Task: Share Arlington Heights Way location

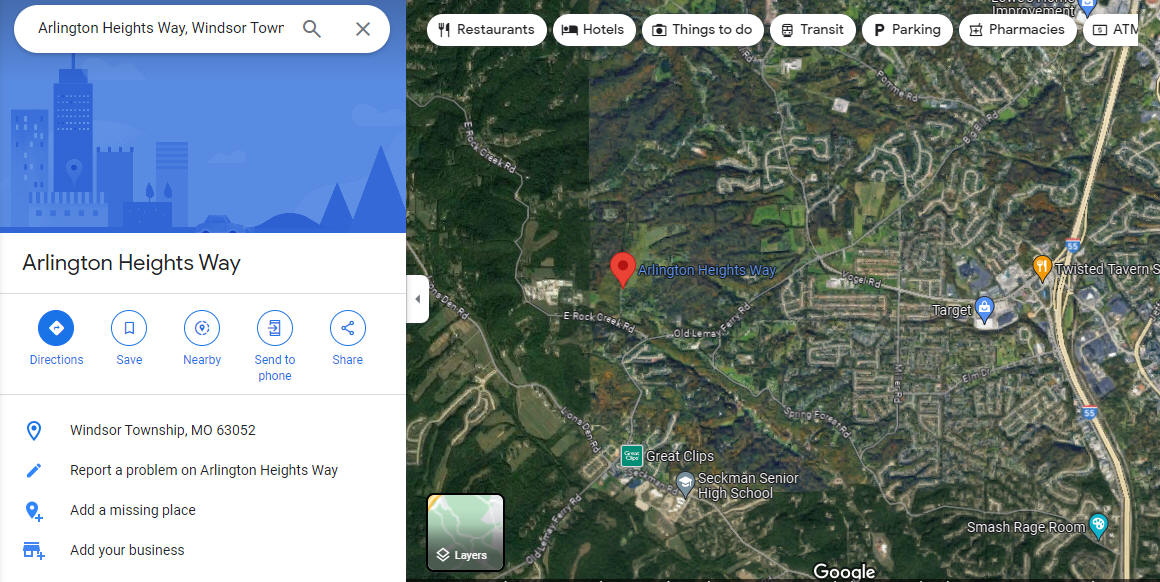Action: coord(348,328)
